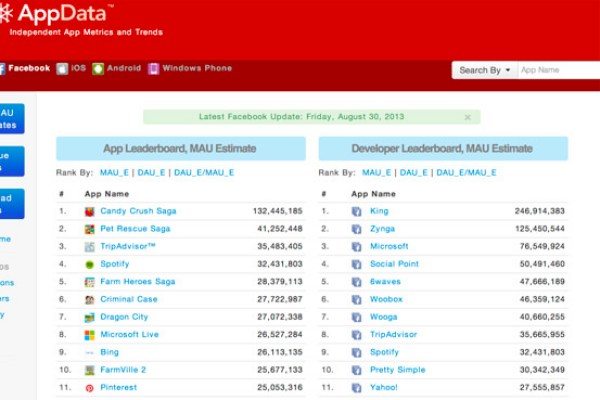Screen dimensions: 600x400
Task: Rank app leaderboard by DAU_E/MAU_E
Action: (204, 173)
